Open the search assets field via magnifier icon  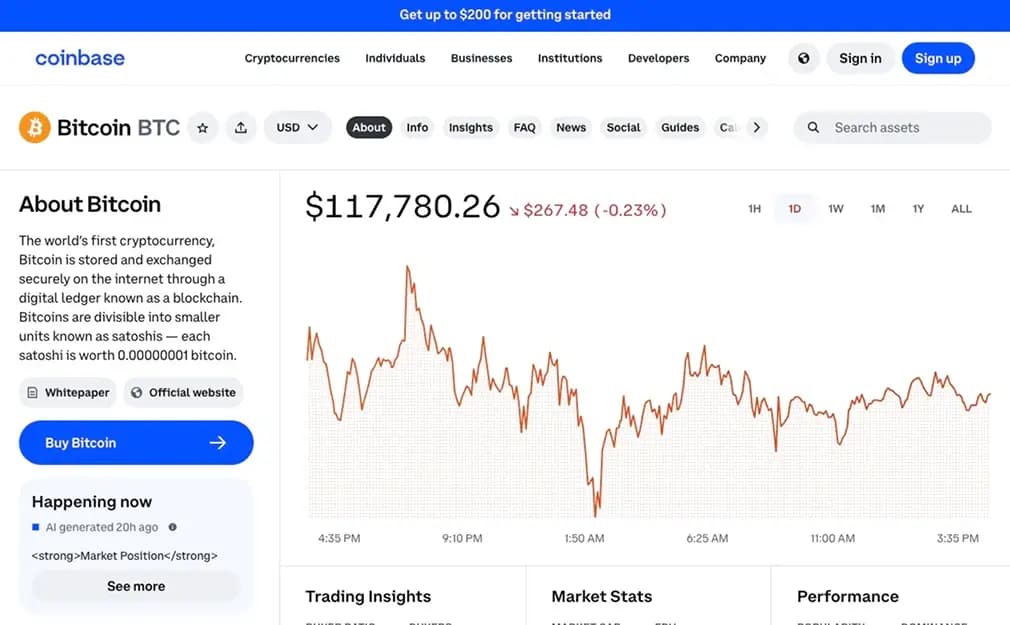pos(813,127)
